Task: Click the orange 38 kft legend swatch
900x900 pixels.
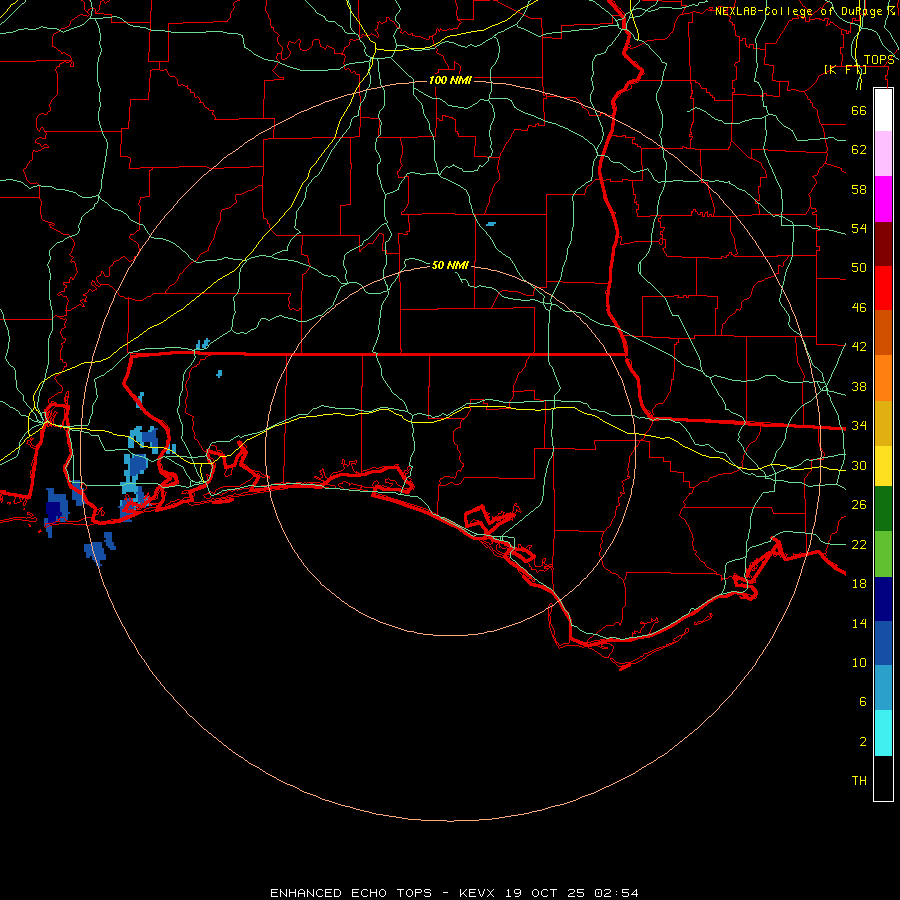Action: pyautogui.click(x=883, y=378)
